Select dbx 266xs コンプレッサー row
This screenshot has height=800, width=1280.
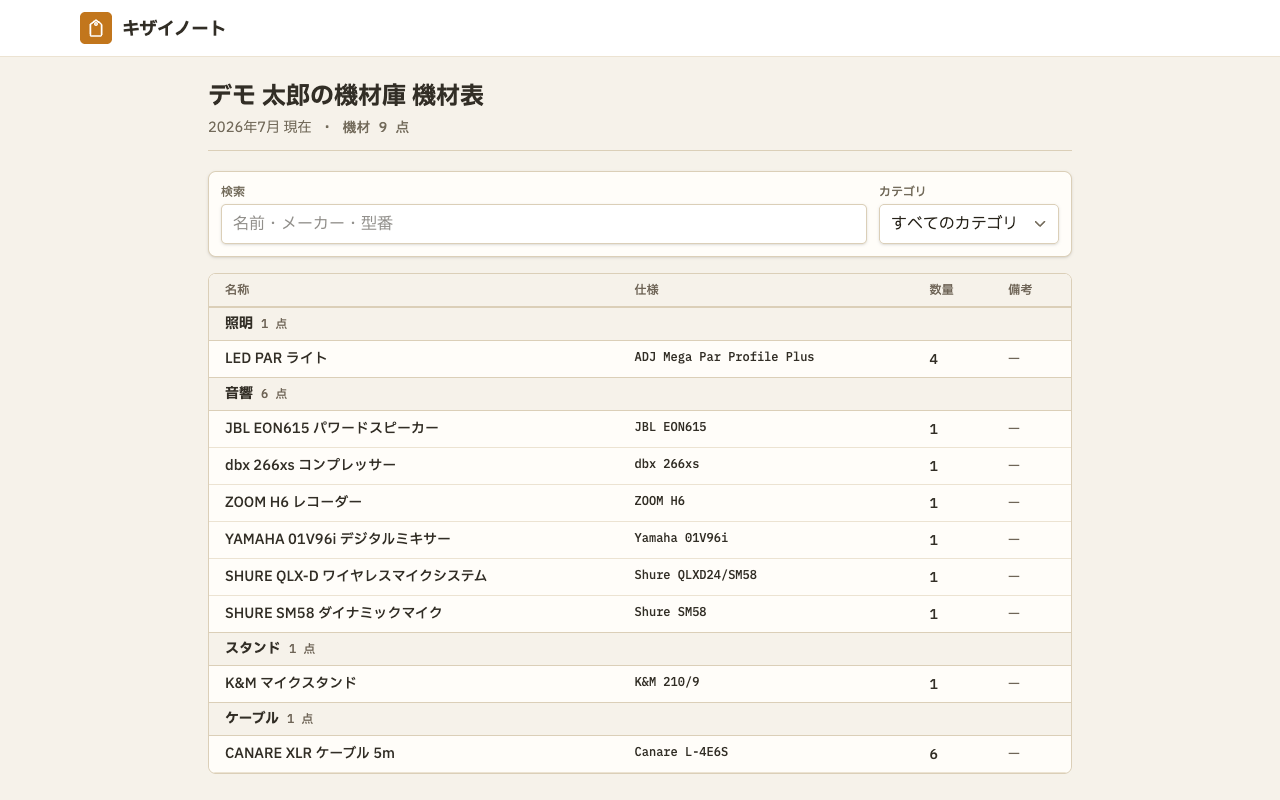point(640,466)
